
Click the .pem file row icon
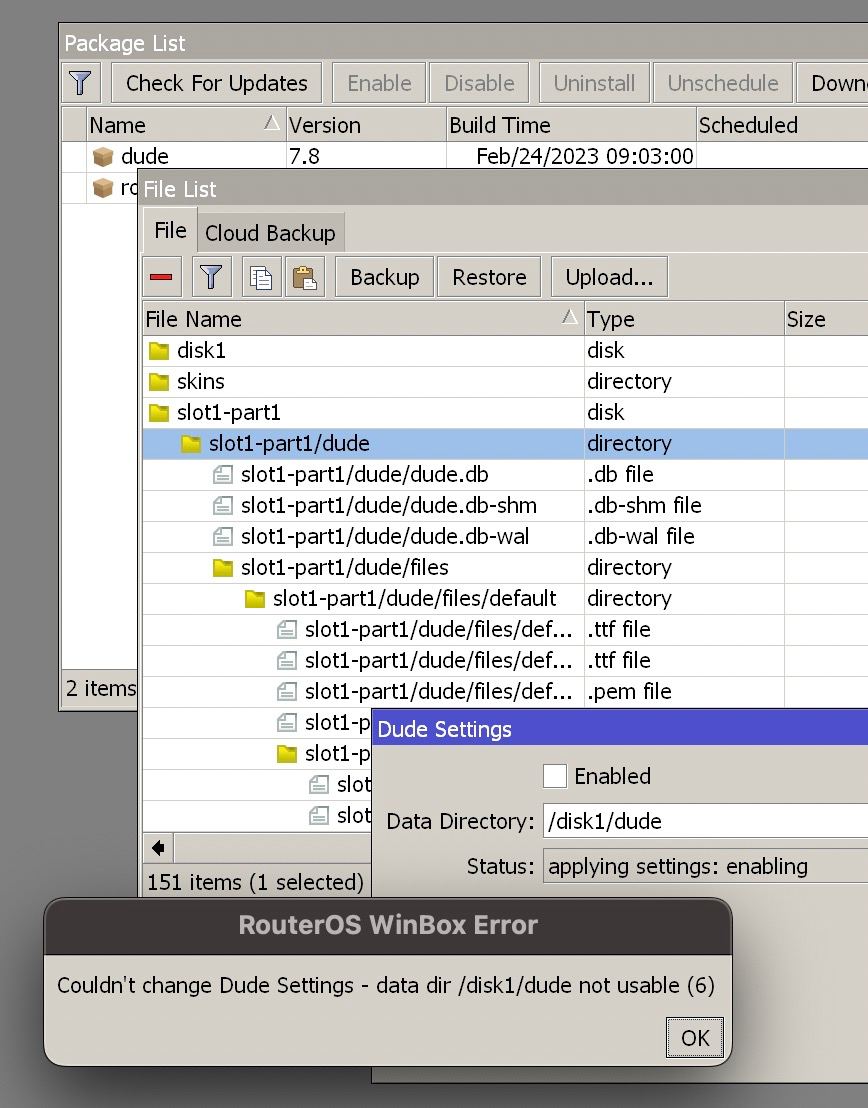click(286, 692)
